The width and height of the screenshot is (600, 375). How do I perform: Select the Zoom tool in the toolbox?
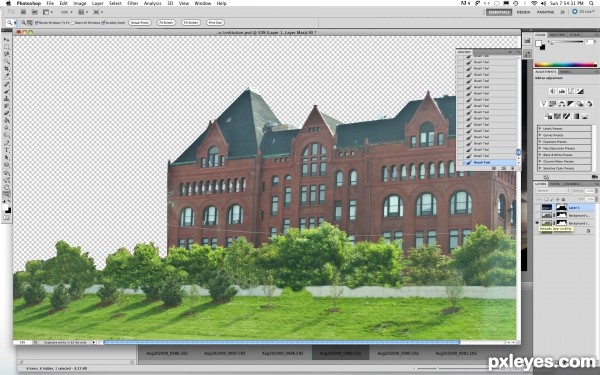coord(7,195)
